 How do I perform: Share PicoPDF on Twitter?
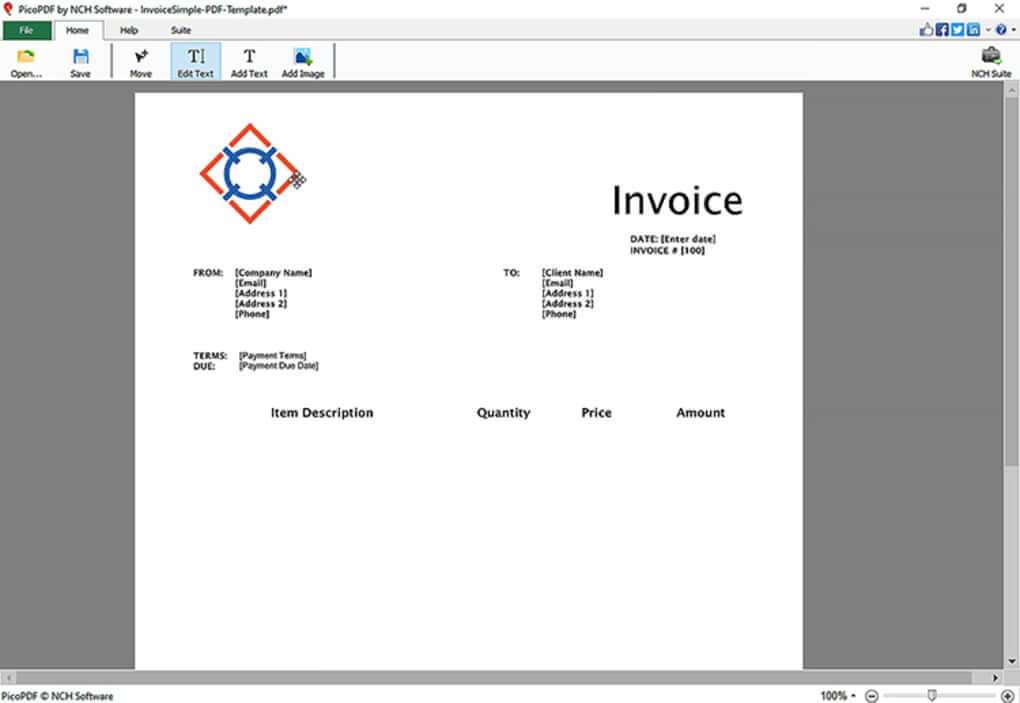click(957, 29)
